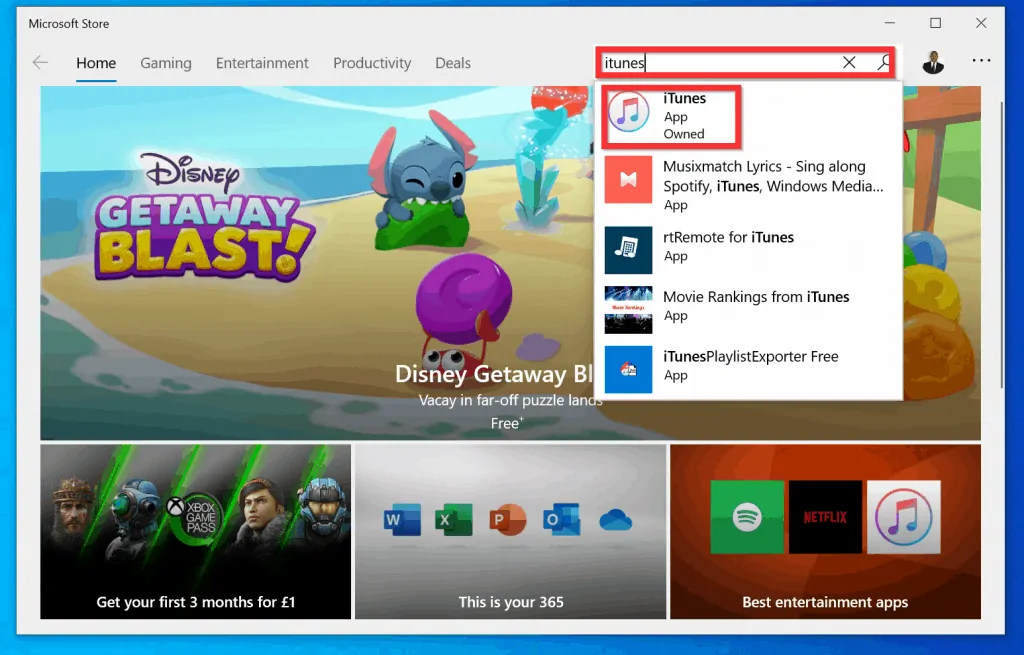Click the iTunesPlaylistExporter Free icon
This screenshot has height=655, width=1024.
629,369
